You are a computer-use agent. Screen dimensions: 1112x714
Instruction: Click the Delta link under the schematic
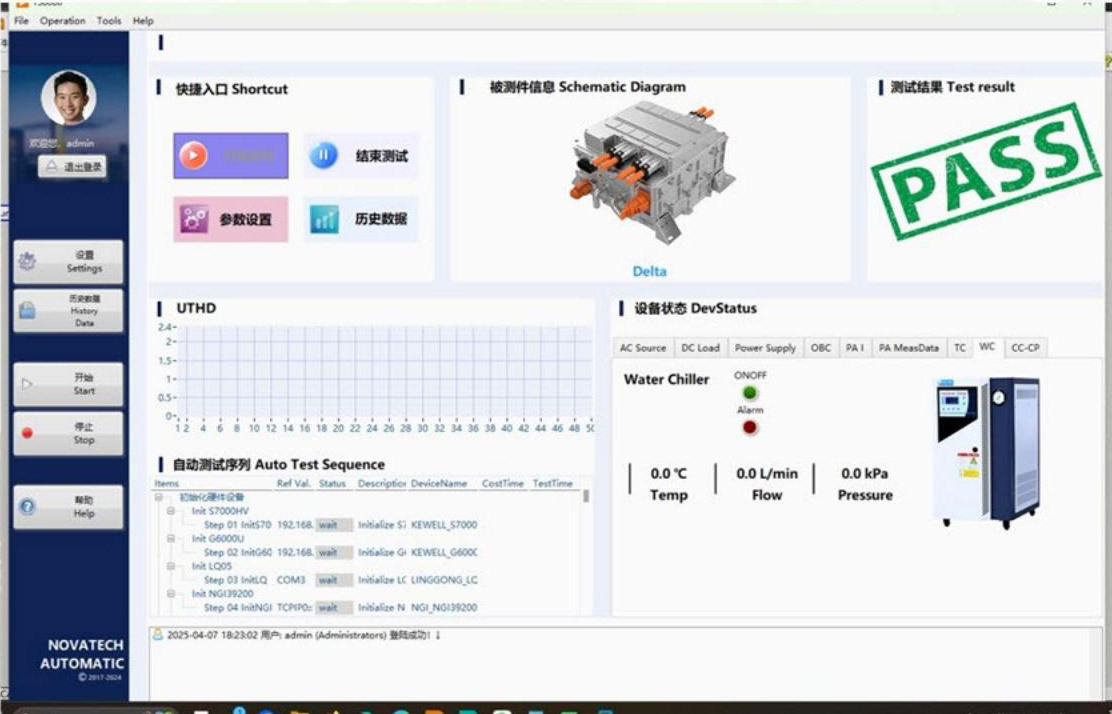[649, 271]
